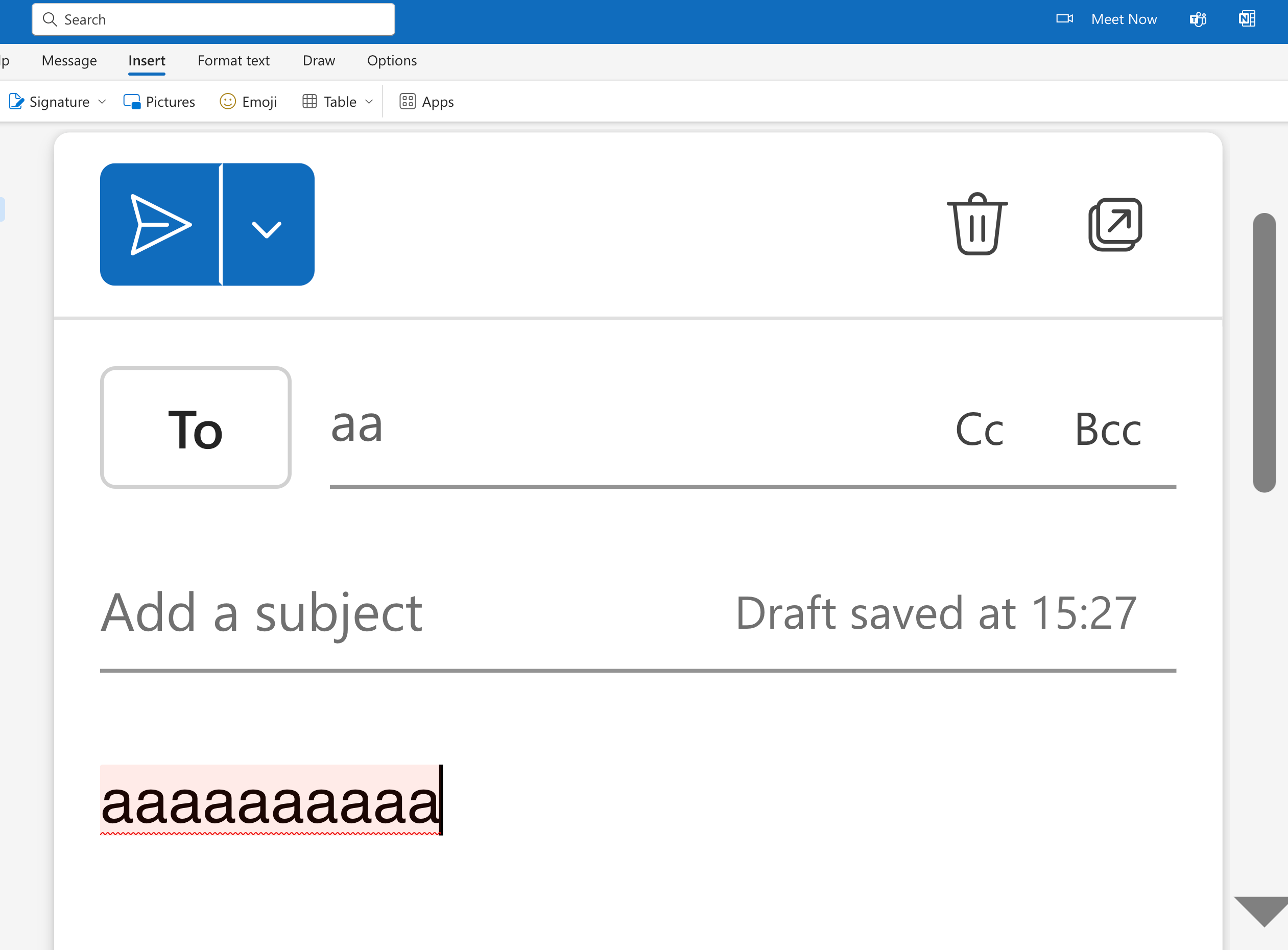Expand the Table dropdown chevron
This screenshot has height=950, width=1288.
pyautogui.click(x=369, y=102)
